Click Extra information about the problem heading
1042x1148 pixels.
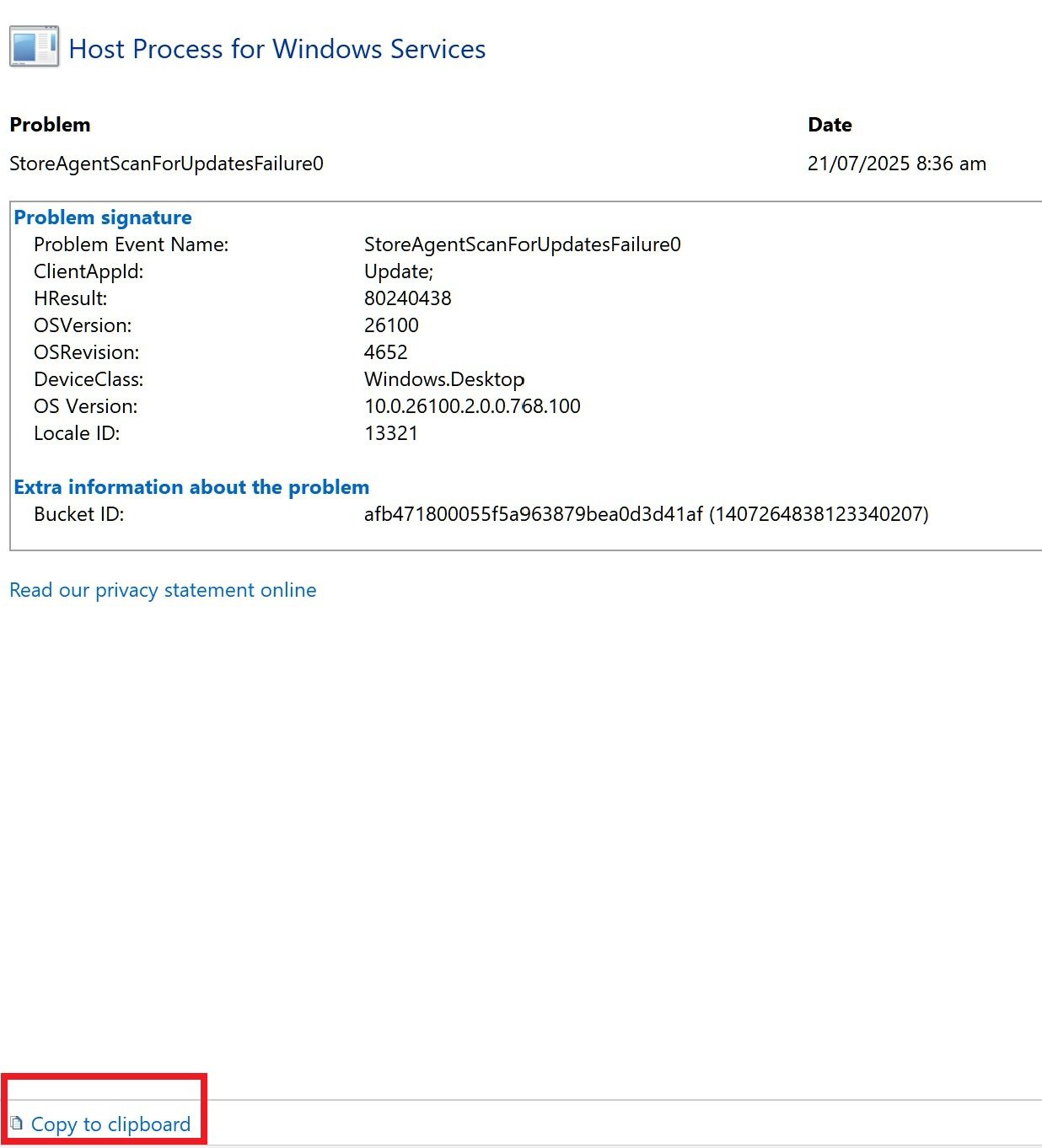[191, 487]
